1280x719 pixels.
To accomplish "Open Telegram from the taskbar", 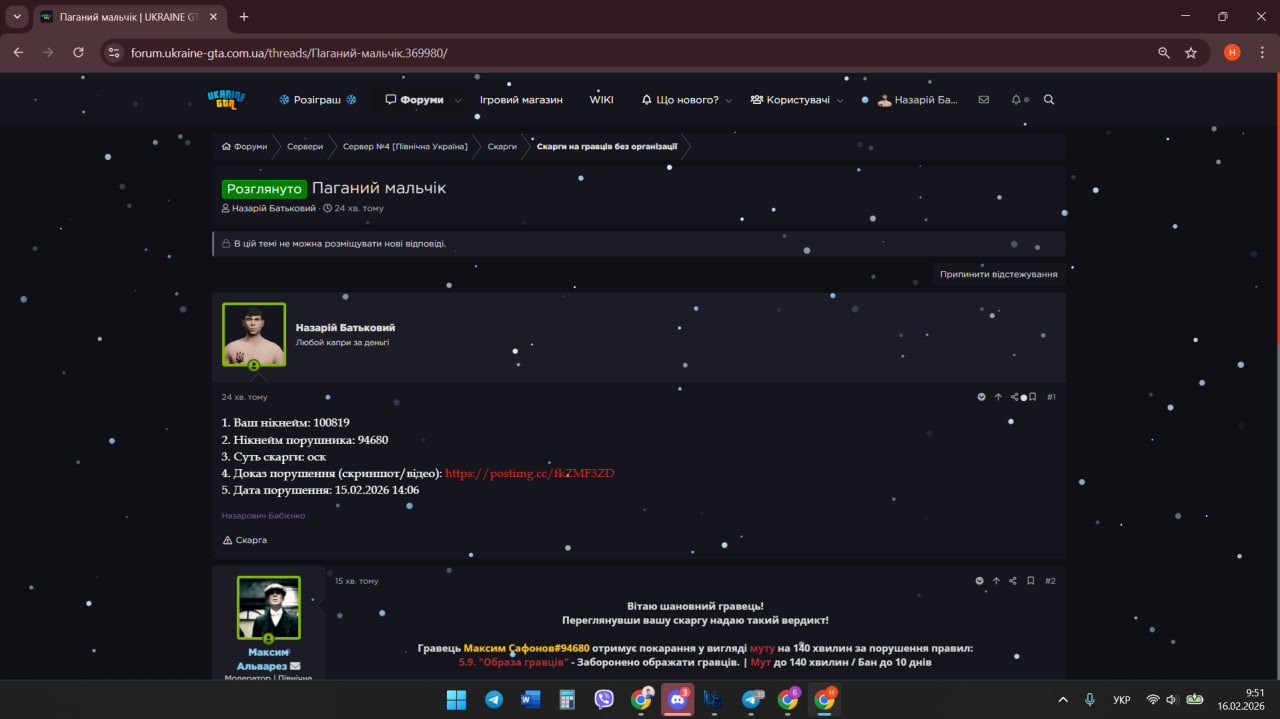I will click(494, 699).
